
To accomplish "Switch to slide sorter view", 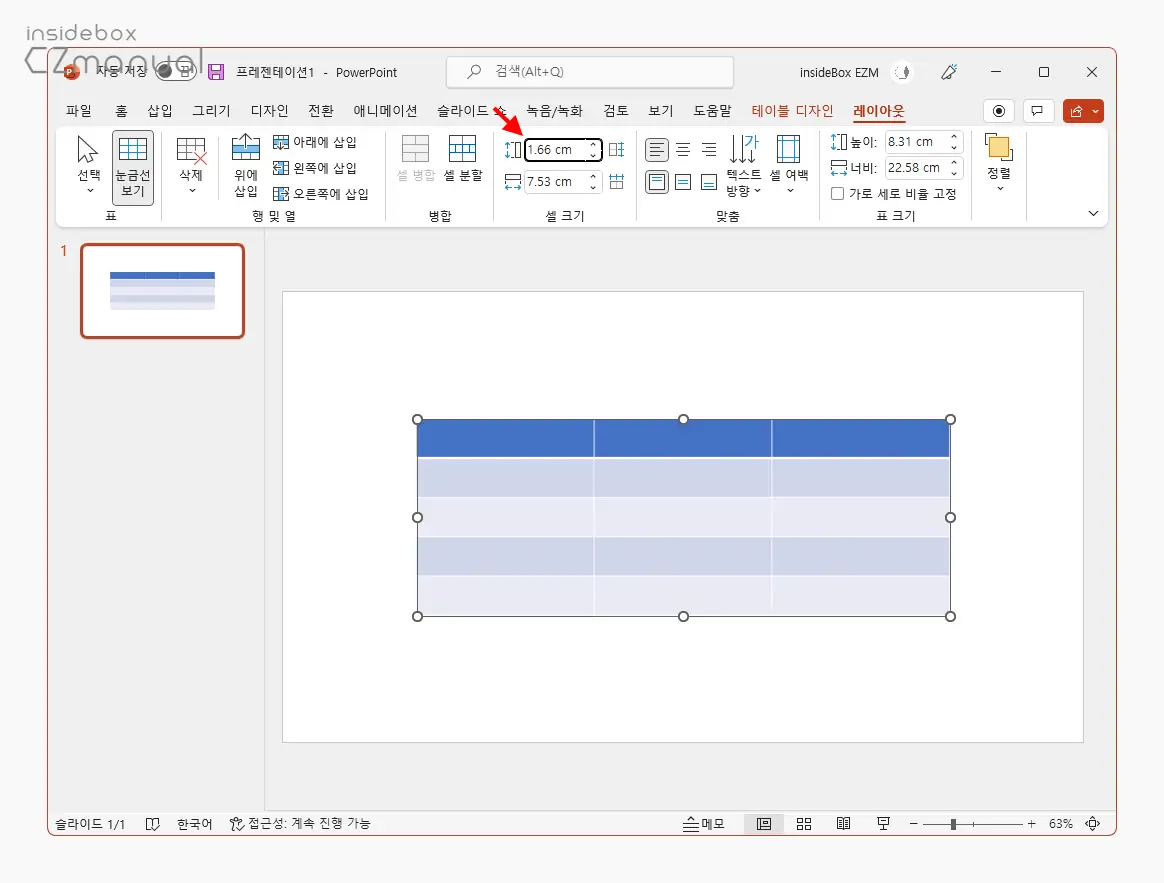I will (x=804, y=824).
